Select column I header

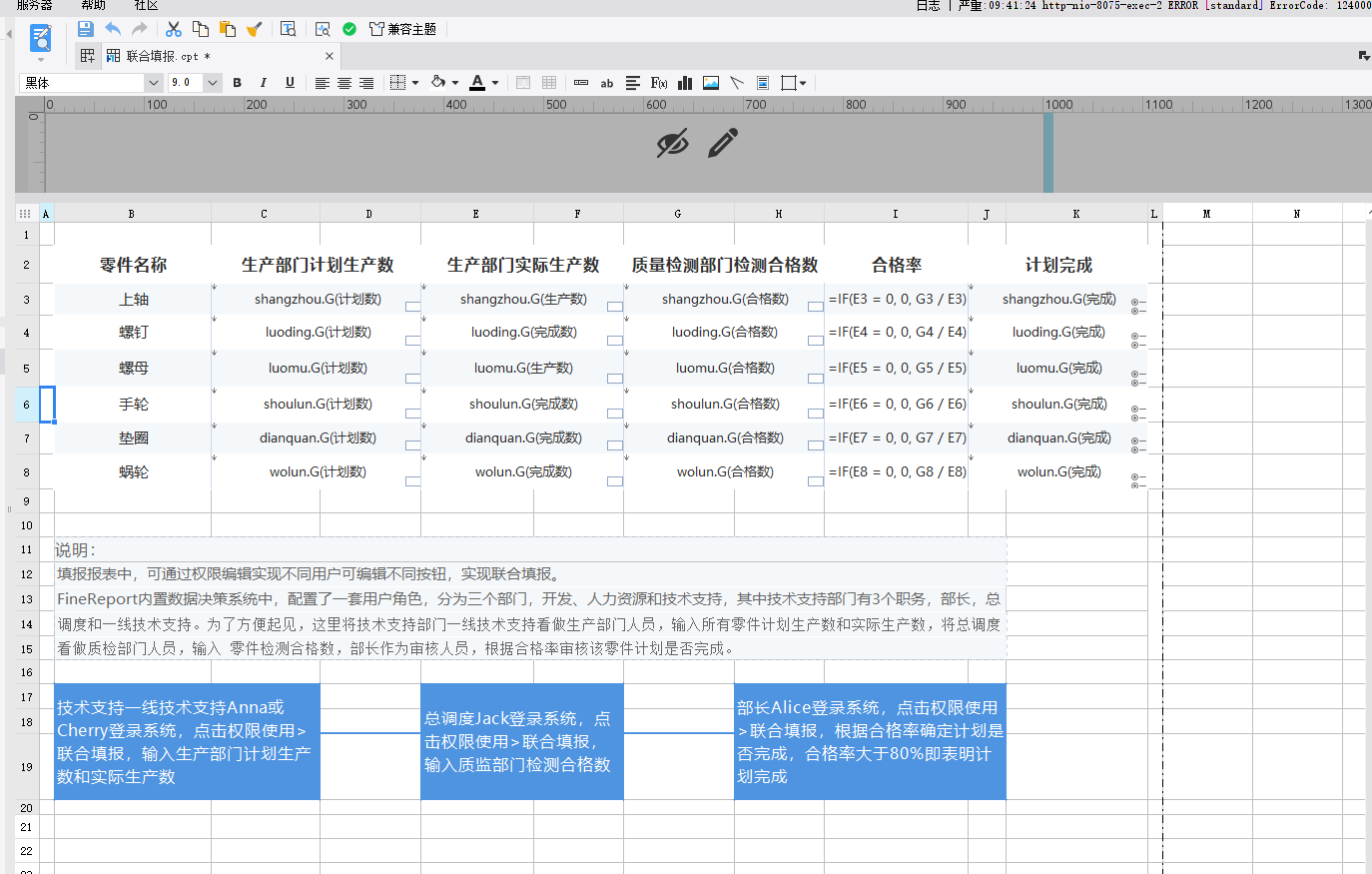click(x=896, y=214)
